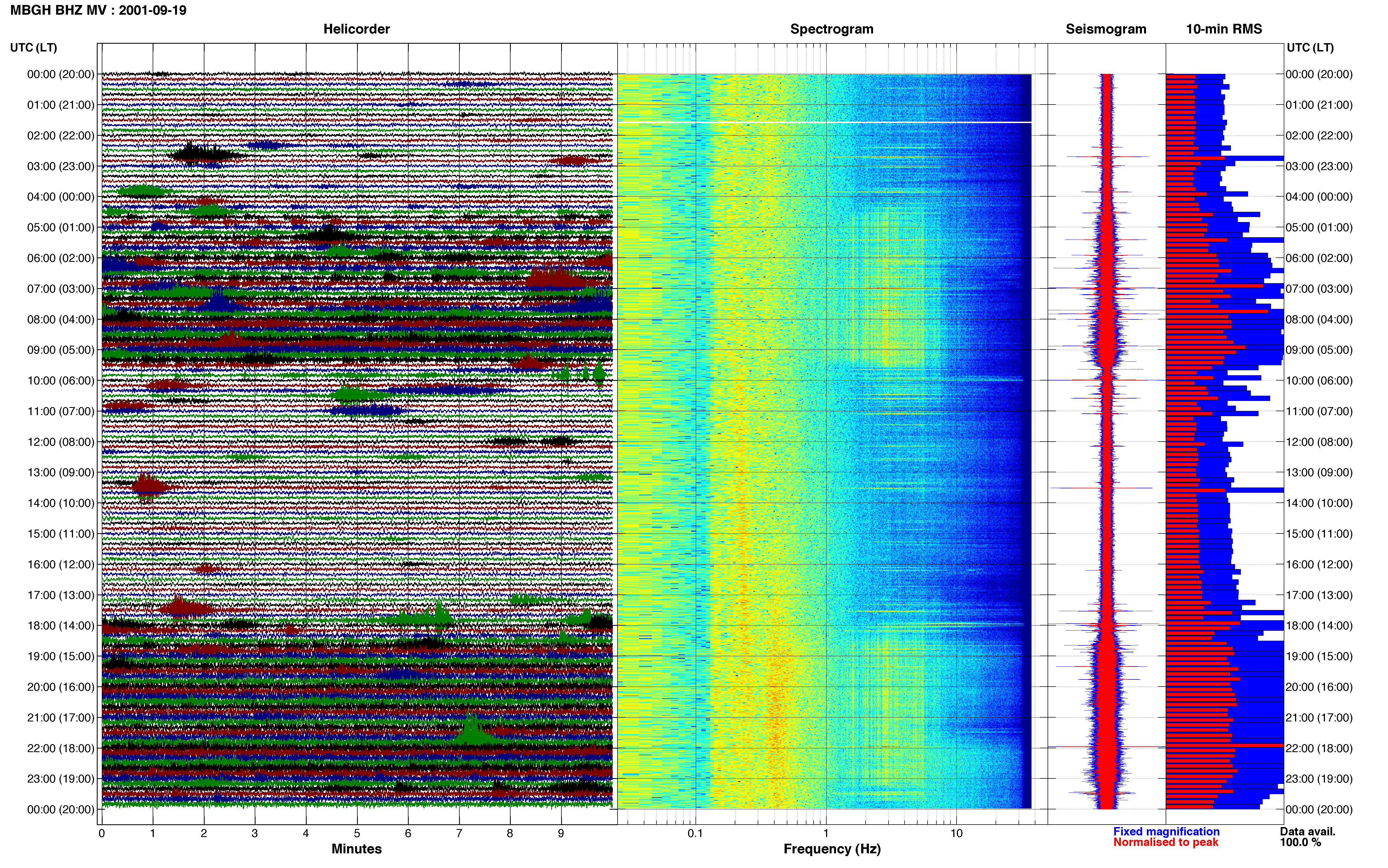The image size is (1388, 868).
Task: Click the '0.1' frequency tick label
Action: (x=695, y=833)
